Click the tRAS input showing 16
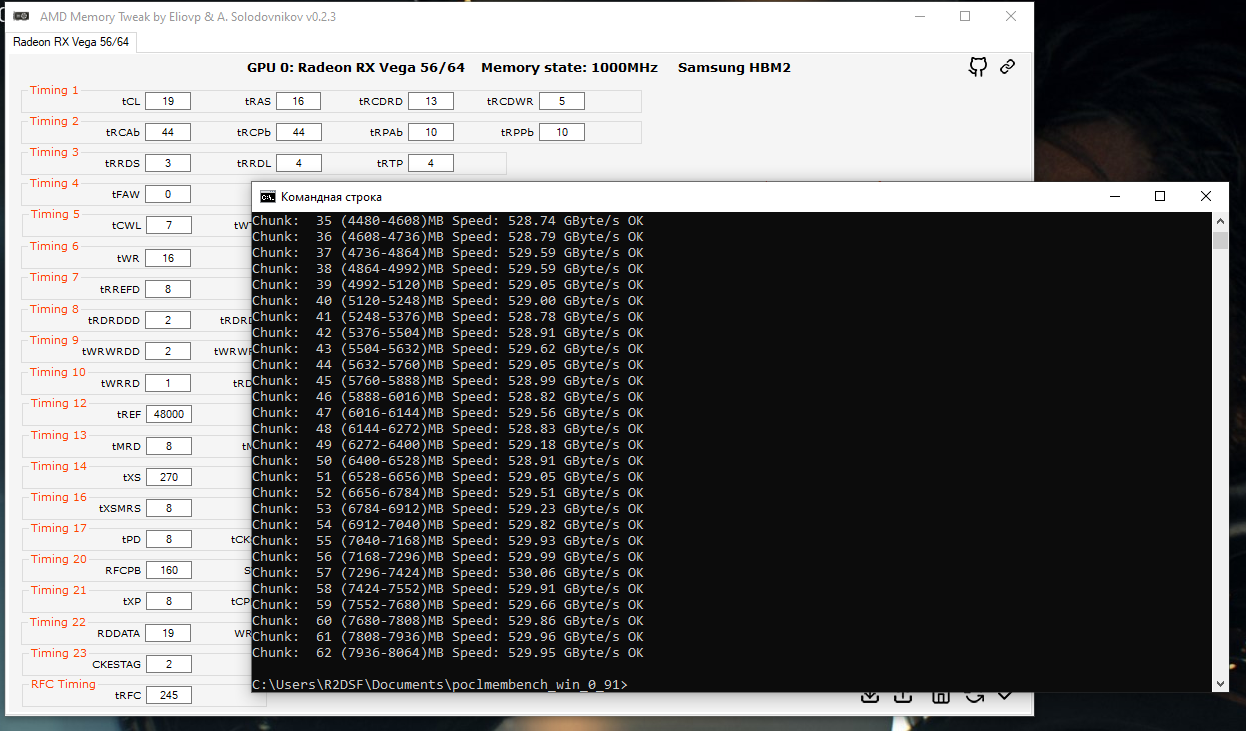Image resolution: width=1246 pixels, height=731 pixels. [298, 101]
